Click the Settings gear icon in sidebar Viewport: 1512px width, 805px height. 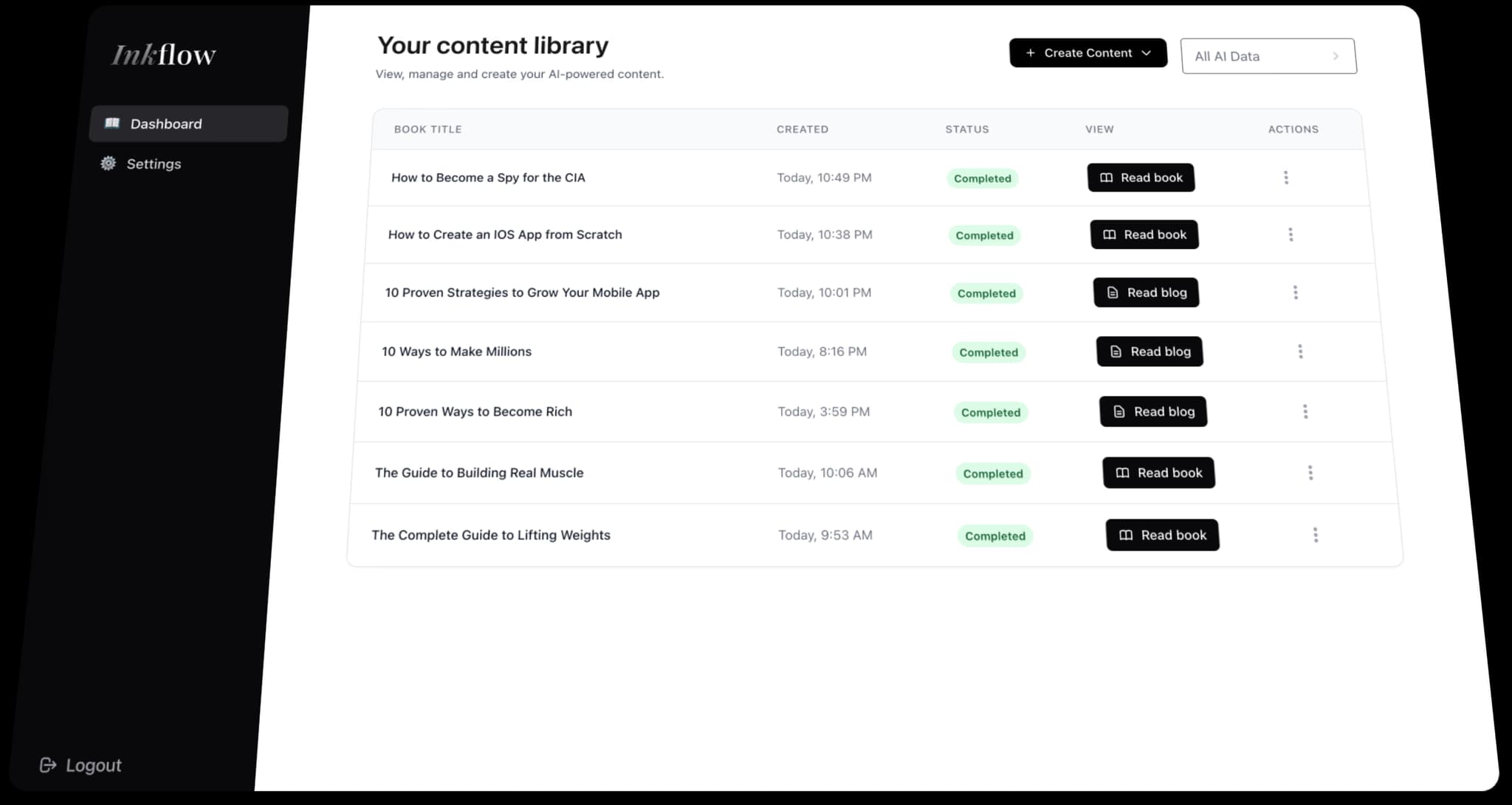(x=109, y=163)
